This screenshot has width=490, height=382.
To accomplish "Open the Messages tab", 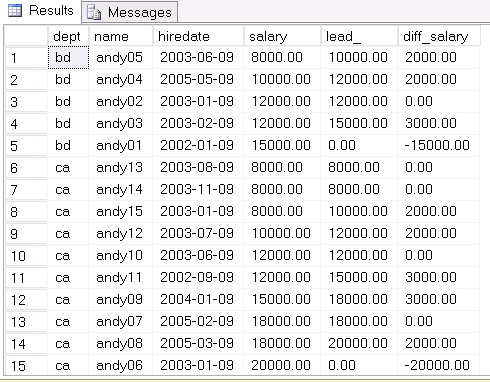I will click(x=130, y=12).
